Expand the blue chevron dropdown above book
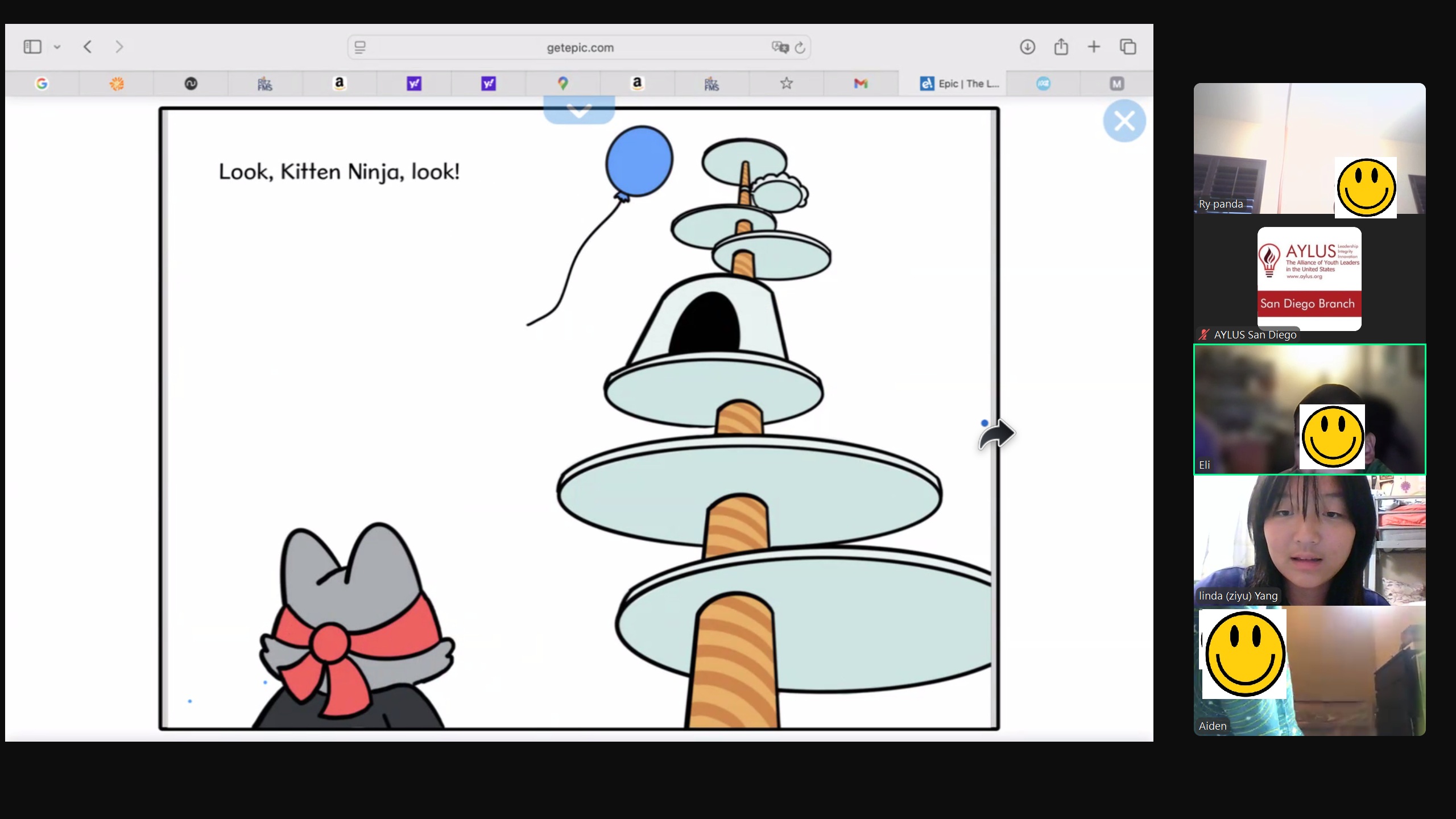 coord(579,110)
